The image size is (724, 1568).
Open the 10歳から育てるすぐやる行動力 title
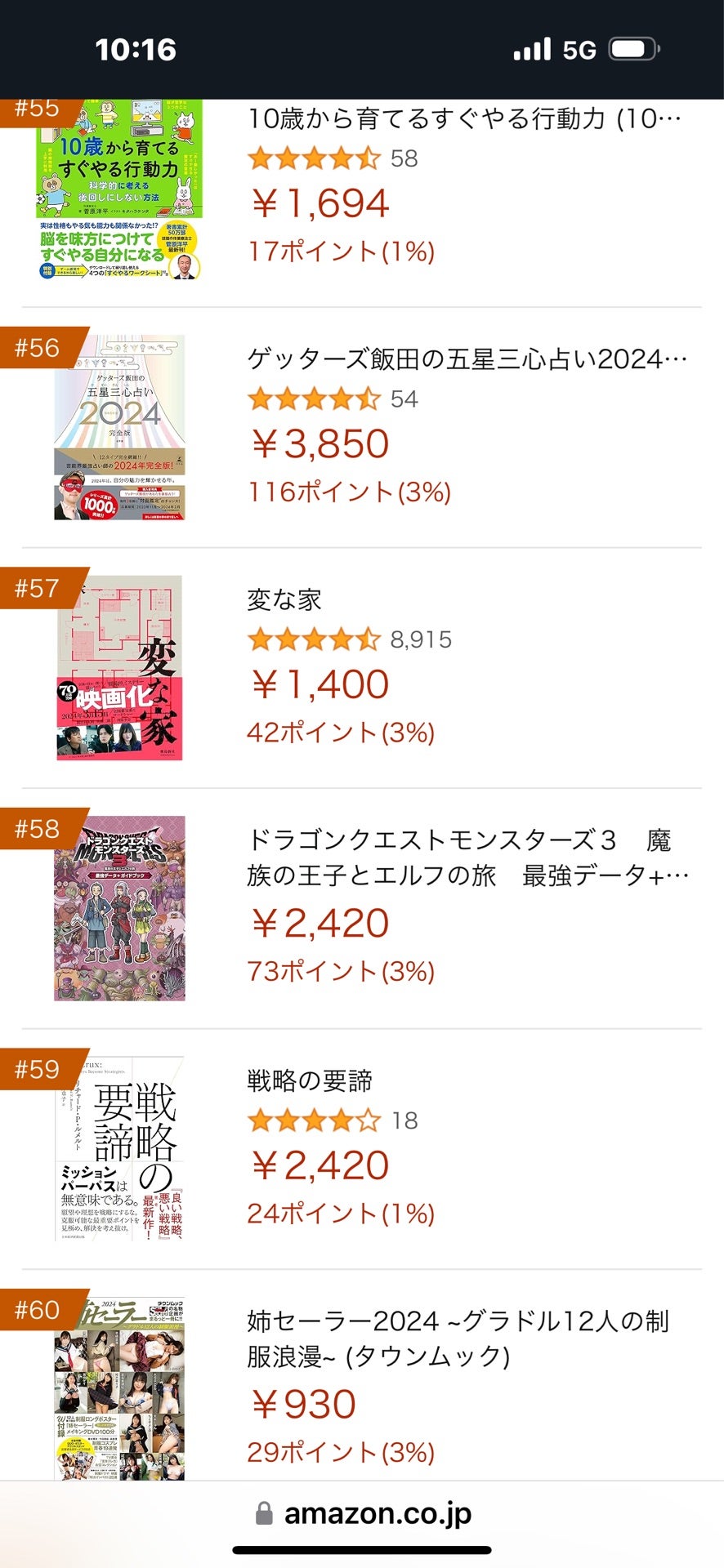click(x=463, y=119)
